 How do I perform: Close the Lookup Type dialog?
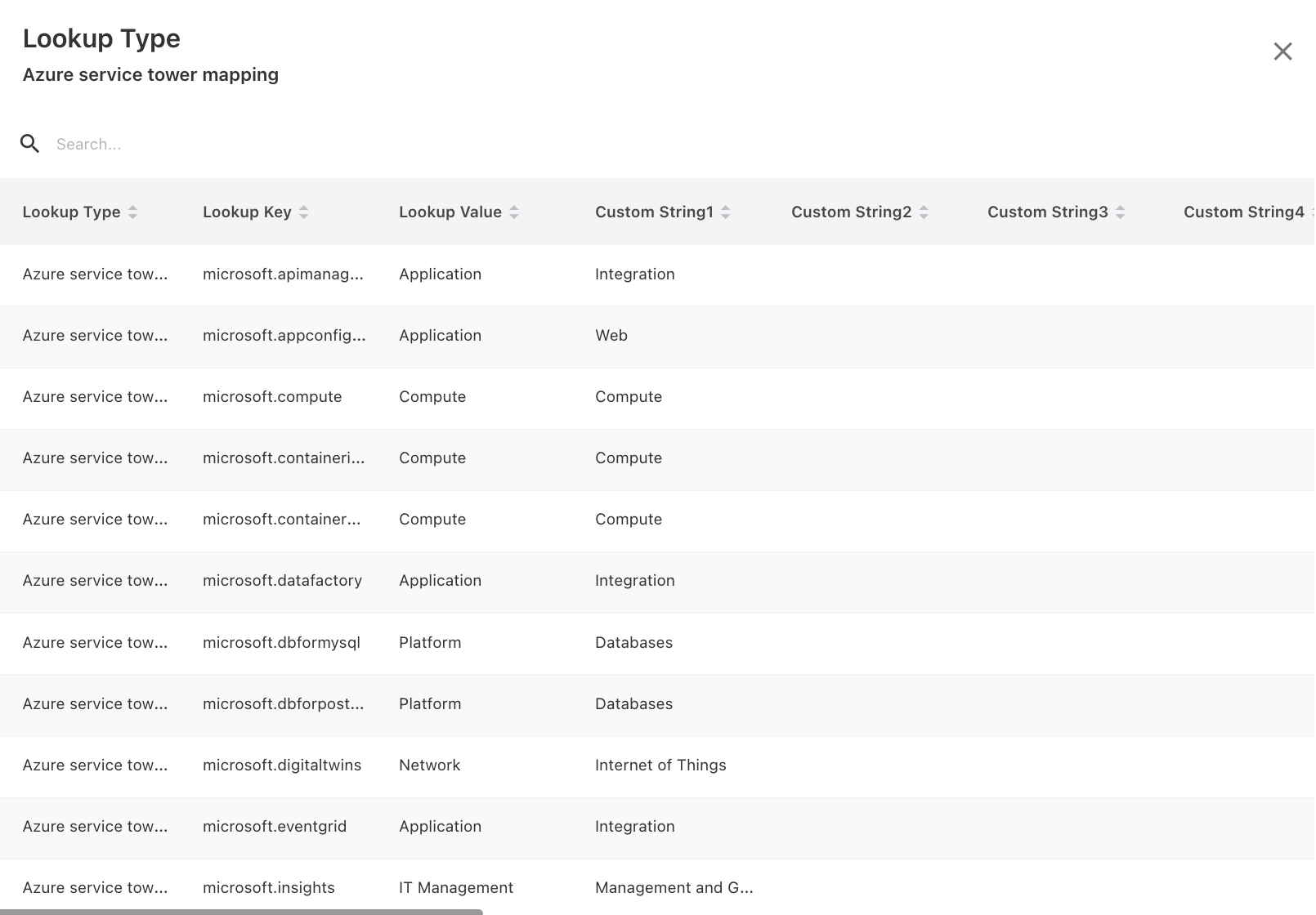(x=1282, y=51)
